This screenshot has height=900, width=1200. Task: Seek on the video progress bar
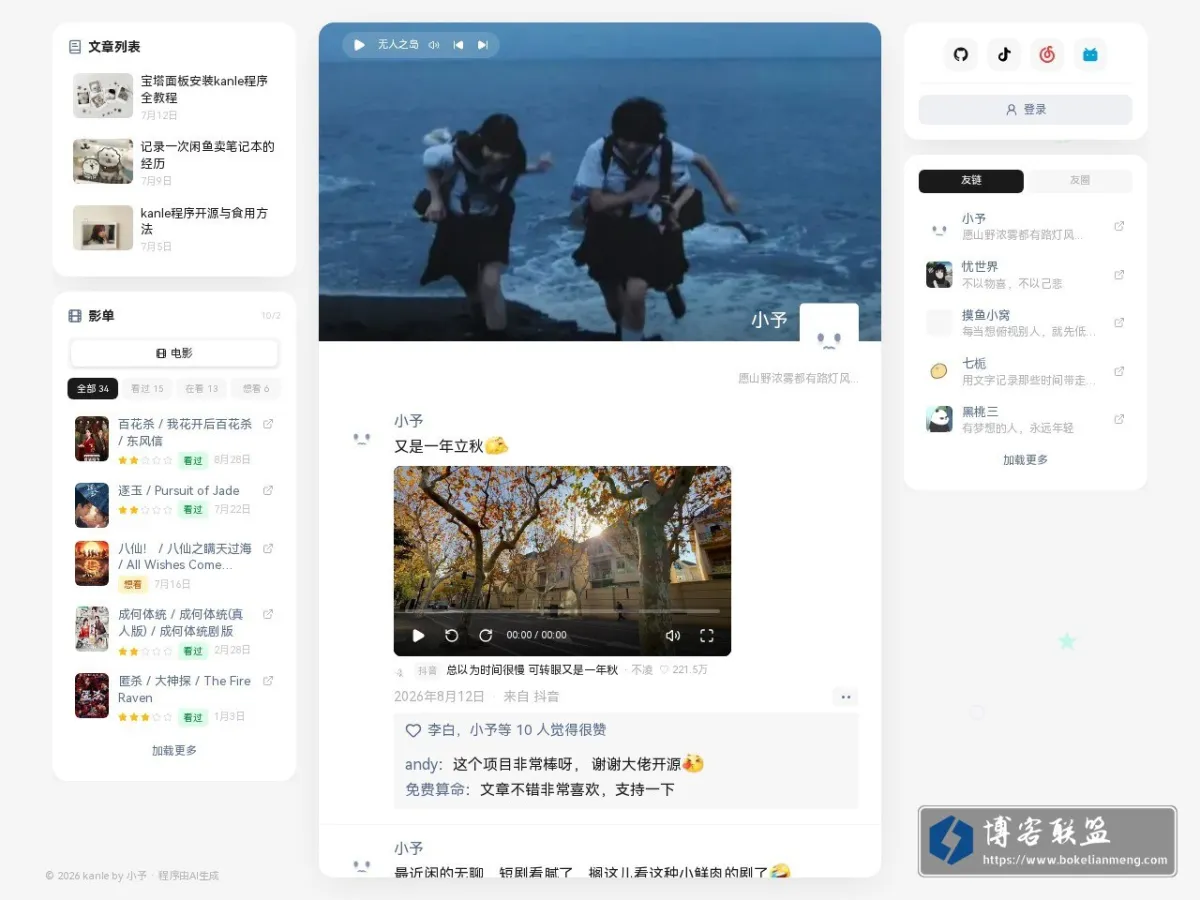click(x=562, y=611)
